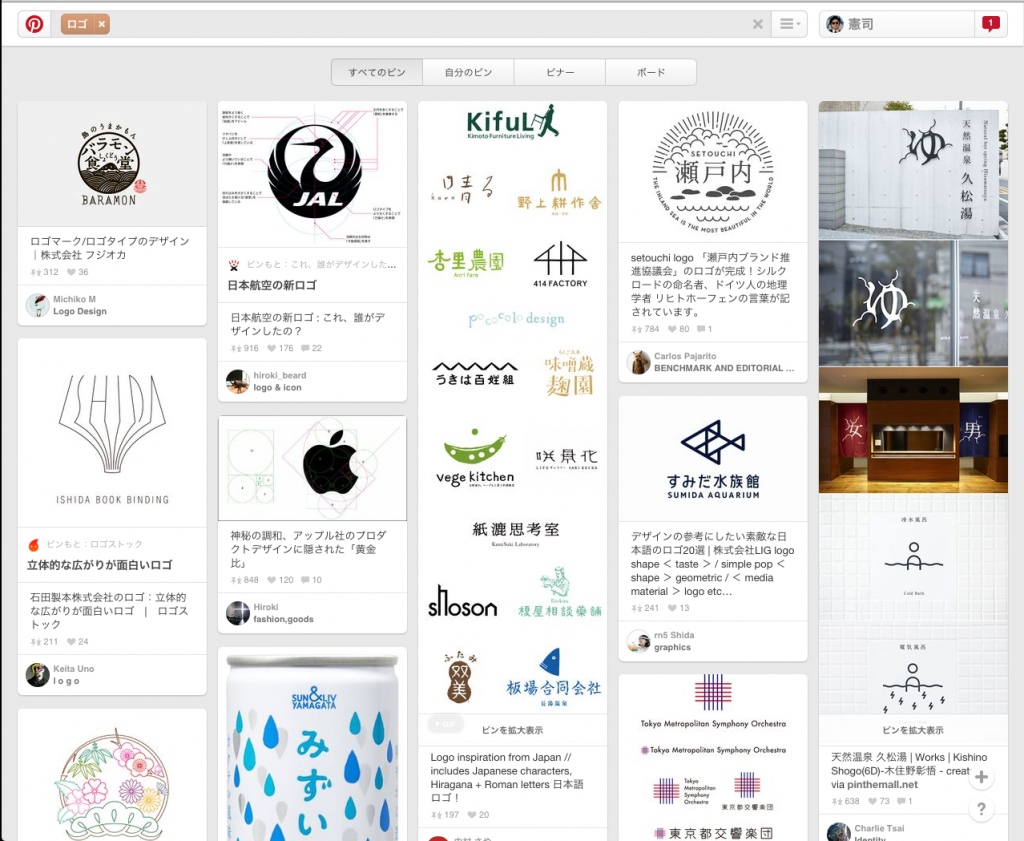
Task: Switch to the 自分のピン tab
Action: coord(468,72)
